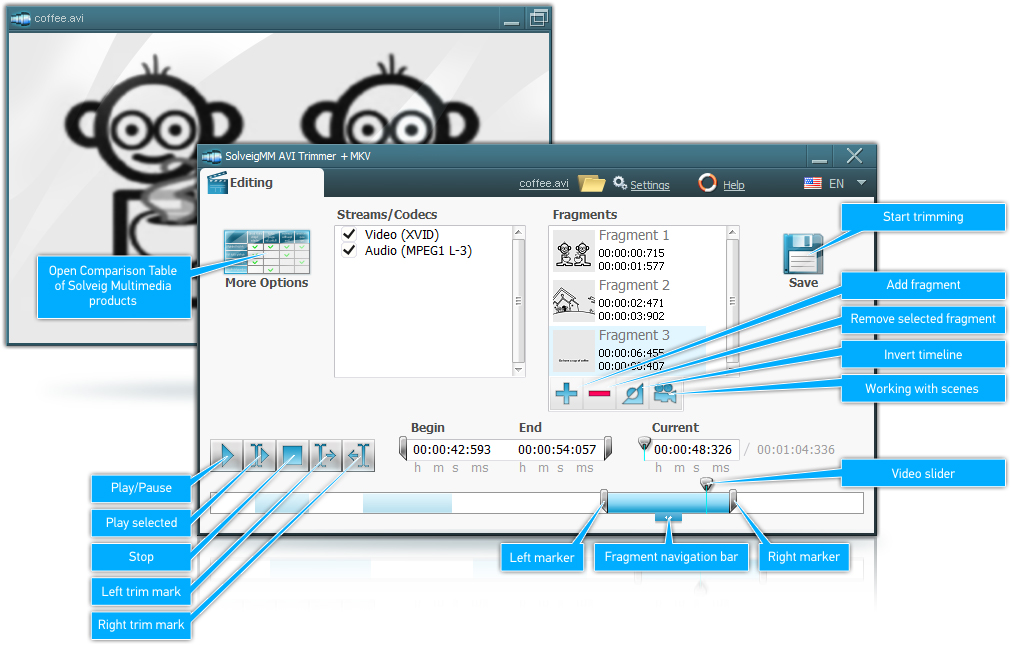Open the Settings link
1011x645 pixels.
650,185
